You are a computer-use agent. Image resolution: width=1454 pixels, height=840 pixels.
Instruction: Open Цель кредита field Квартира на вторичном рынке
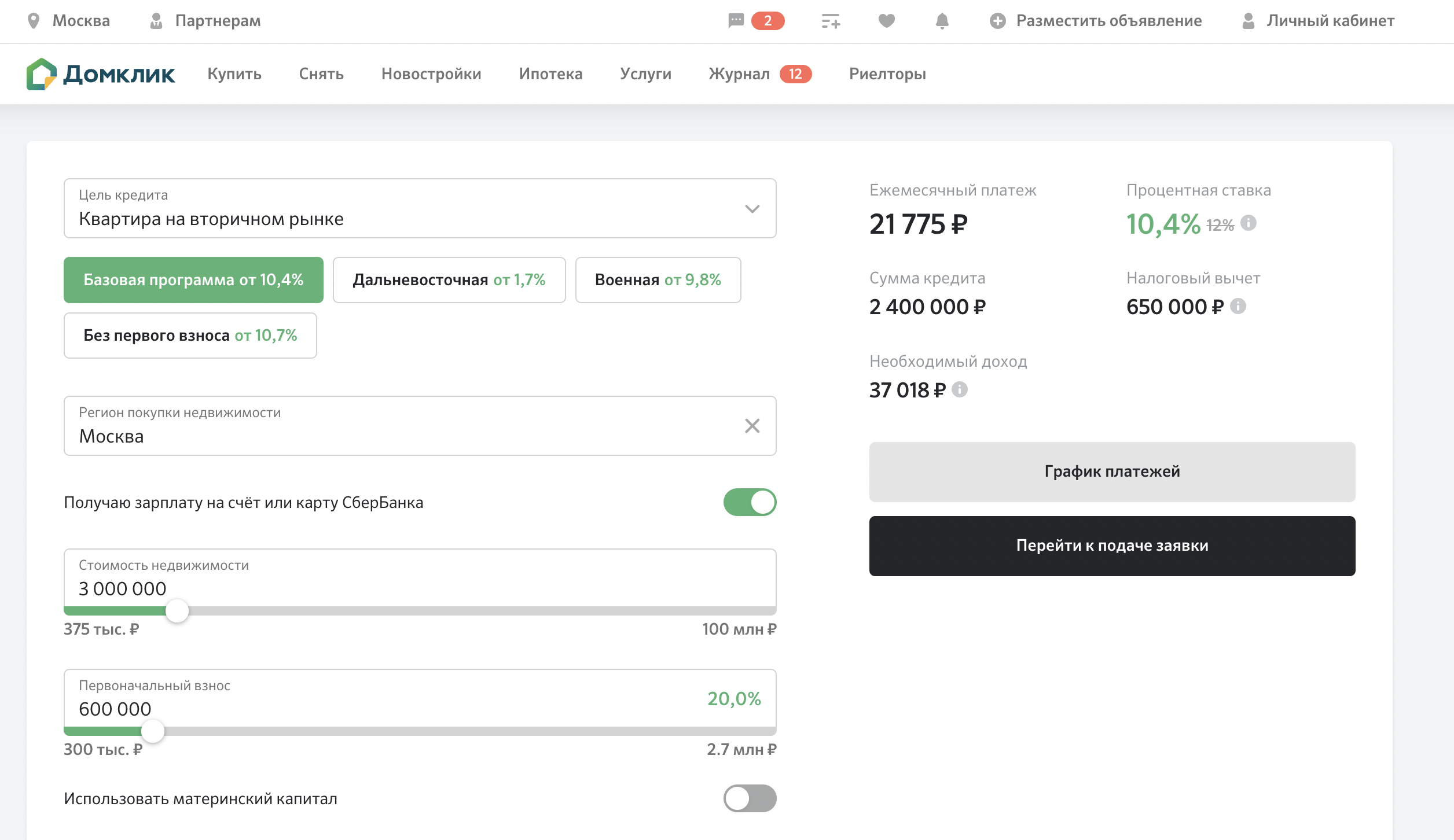(420, 208)
